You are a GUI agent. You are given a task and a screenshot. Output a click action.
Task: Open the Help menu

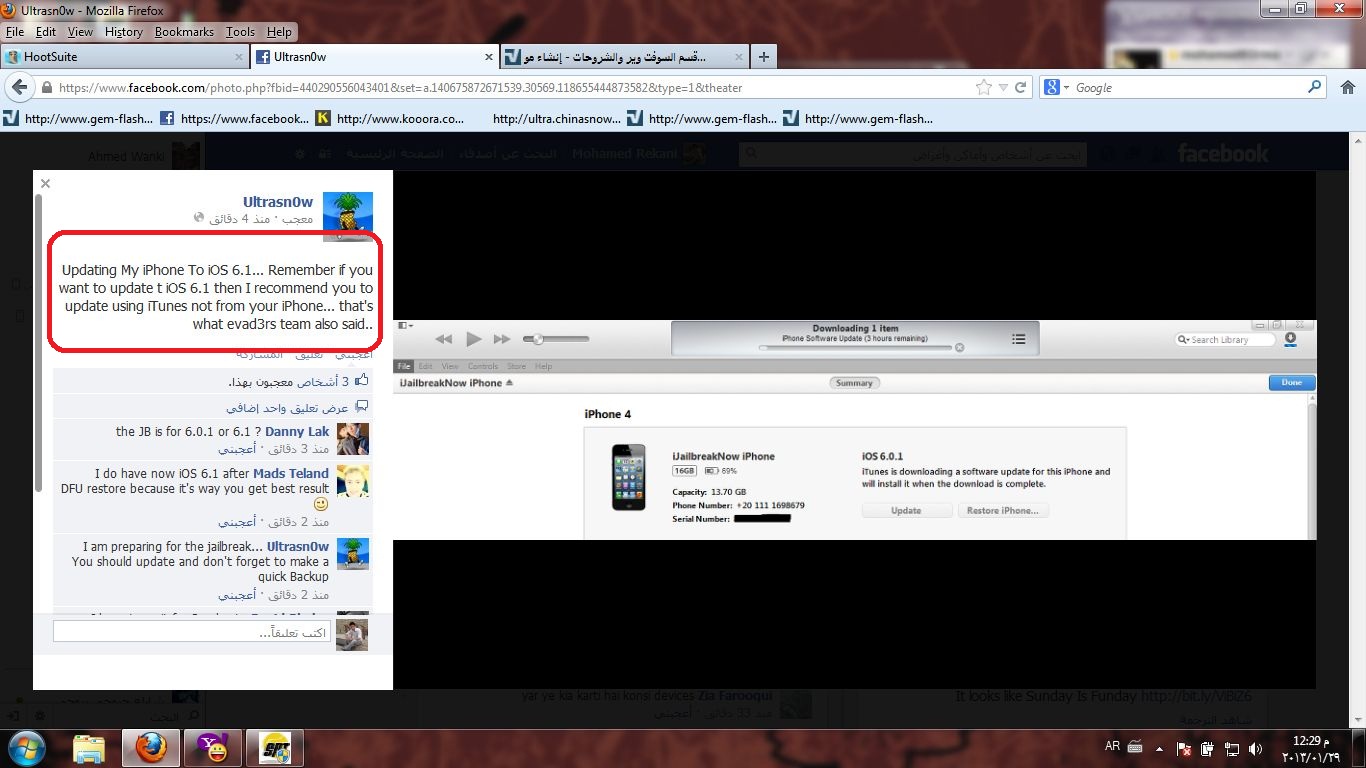click(280, 32)
